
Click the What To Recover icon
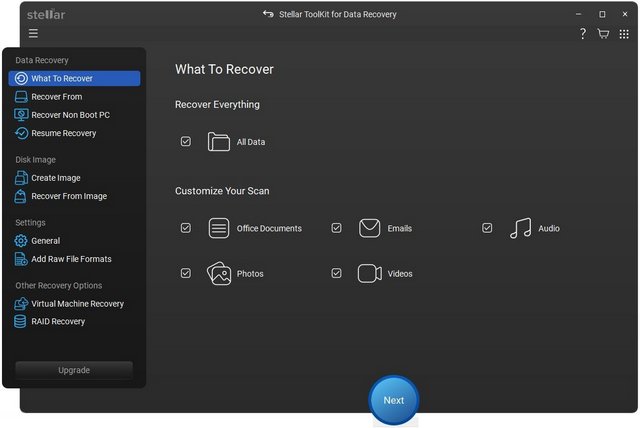coord(21,78)
